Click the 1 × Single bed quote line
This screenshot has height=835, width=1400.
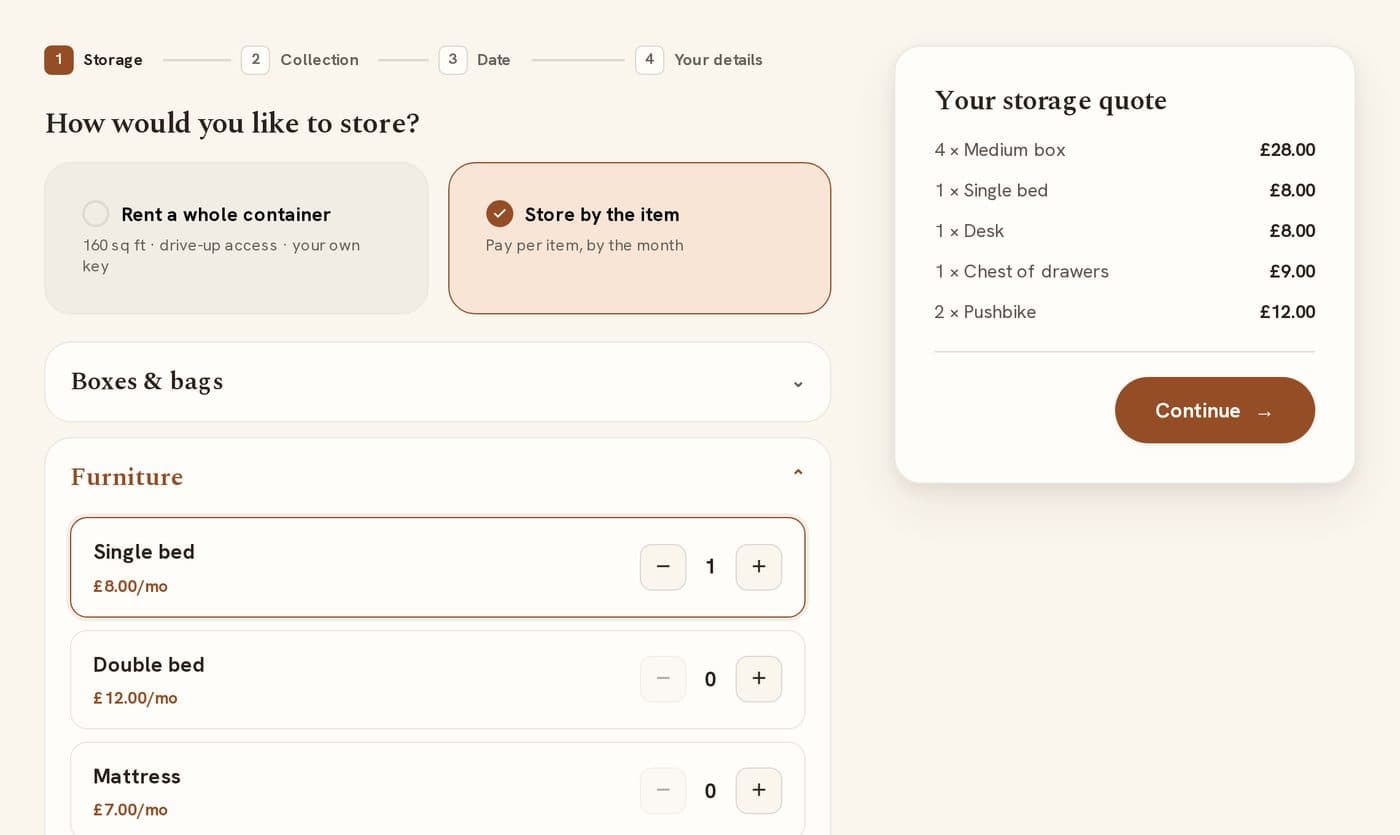pos(1125,190)
